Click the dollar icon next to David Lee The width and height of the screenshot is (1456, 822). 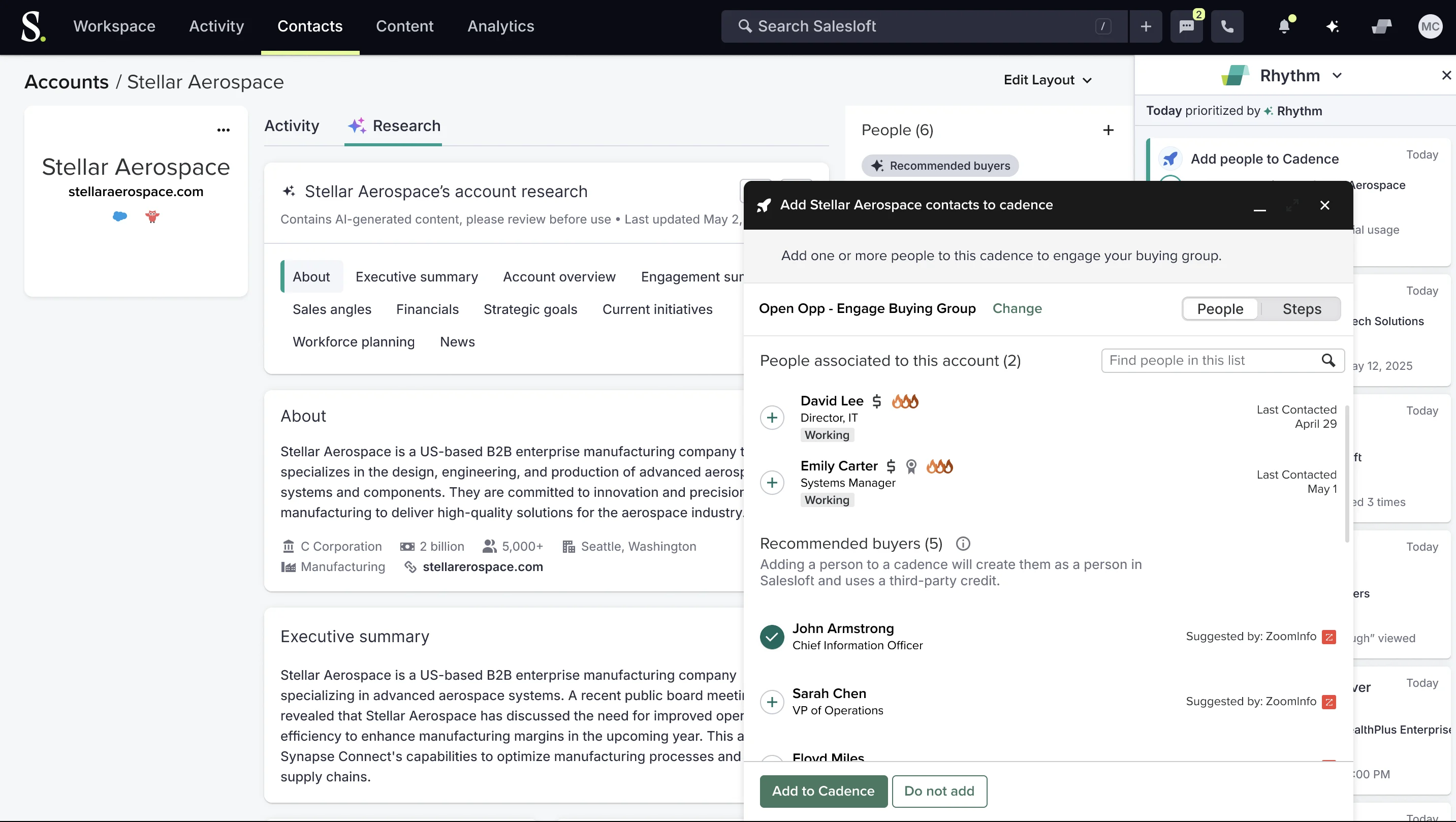pos(877,401)
